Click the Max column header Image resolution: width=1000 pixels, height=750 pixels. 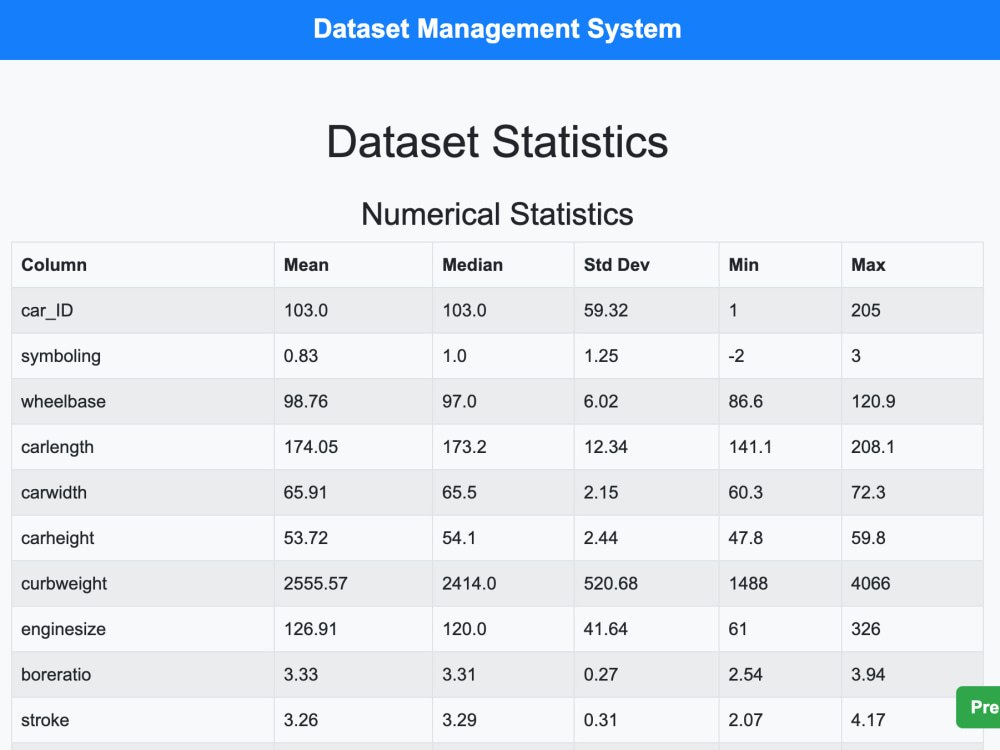coord(868,265)
